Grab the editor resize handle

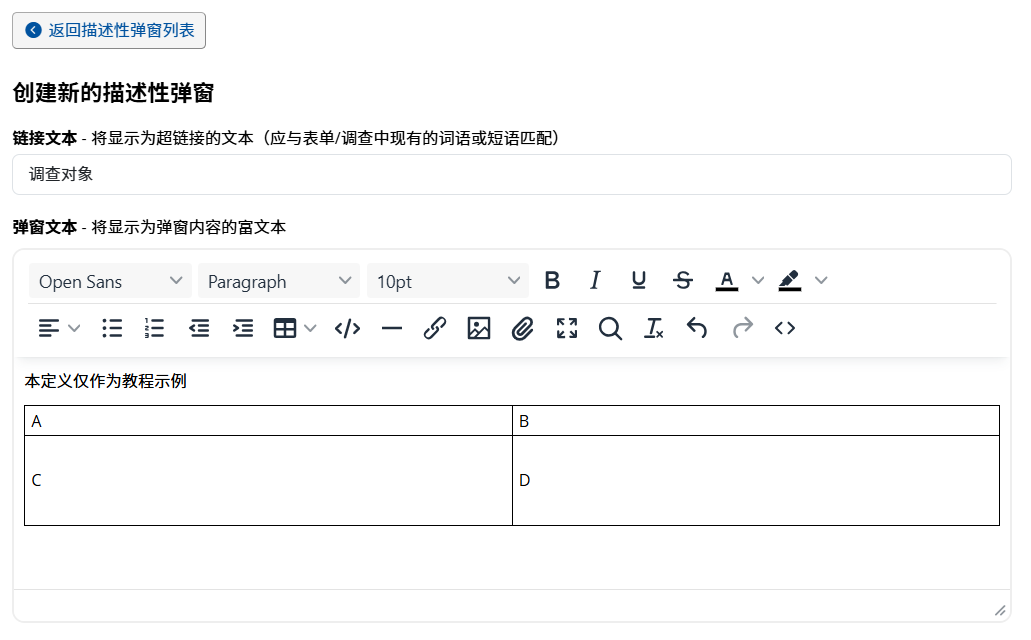pos(1000,610)
